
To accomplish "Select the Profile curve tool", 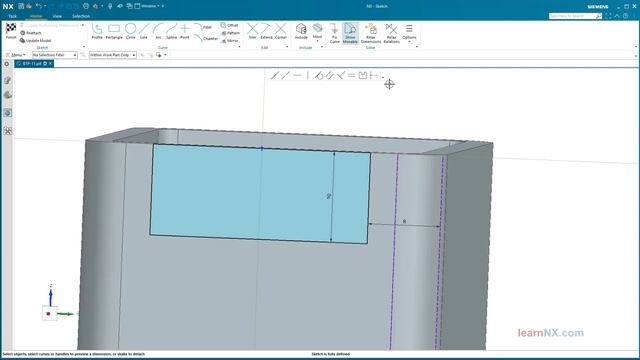I will (x=97, y=31).
